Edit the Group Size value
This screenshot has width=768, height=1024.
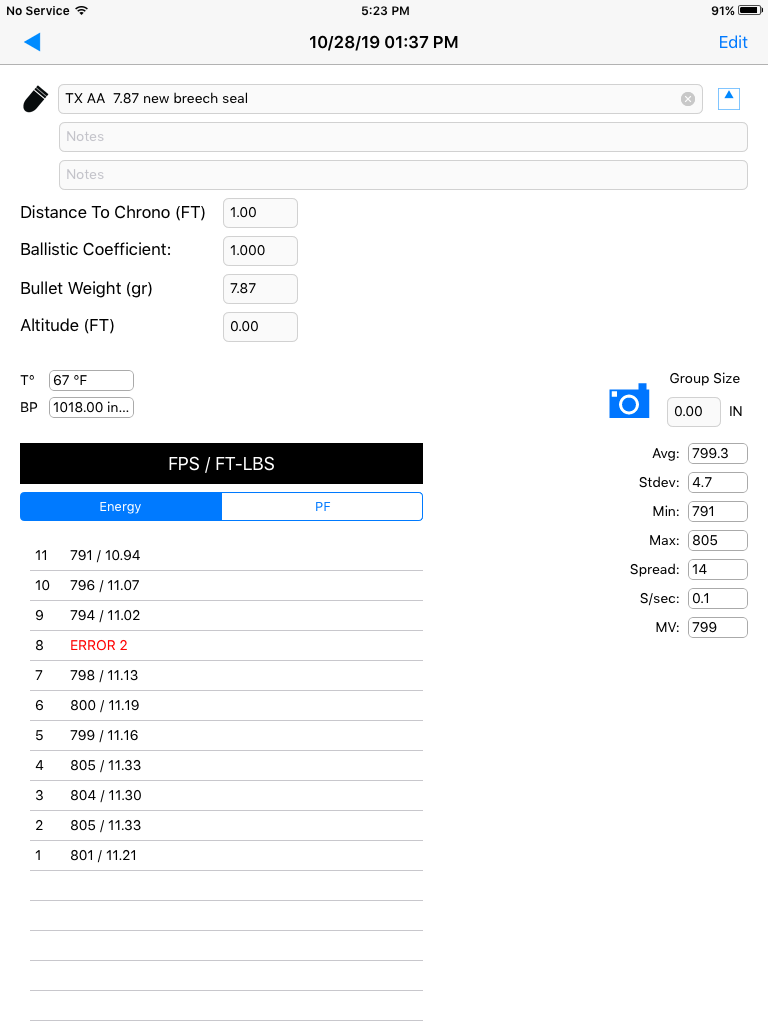pyautogui.click(x=694, y=412)
